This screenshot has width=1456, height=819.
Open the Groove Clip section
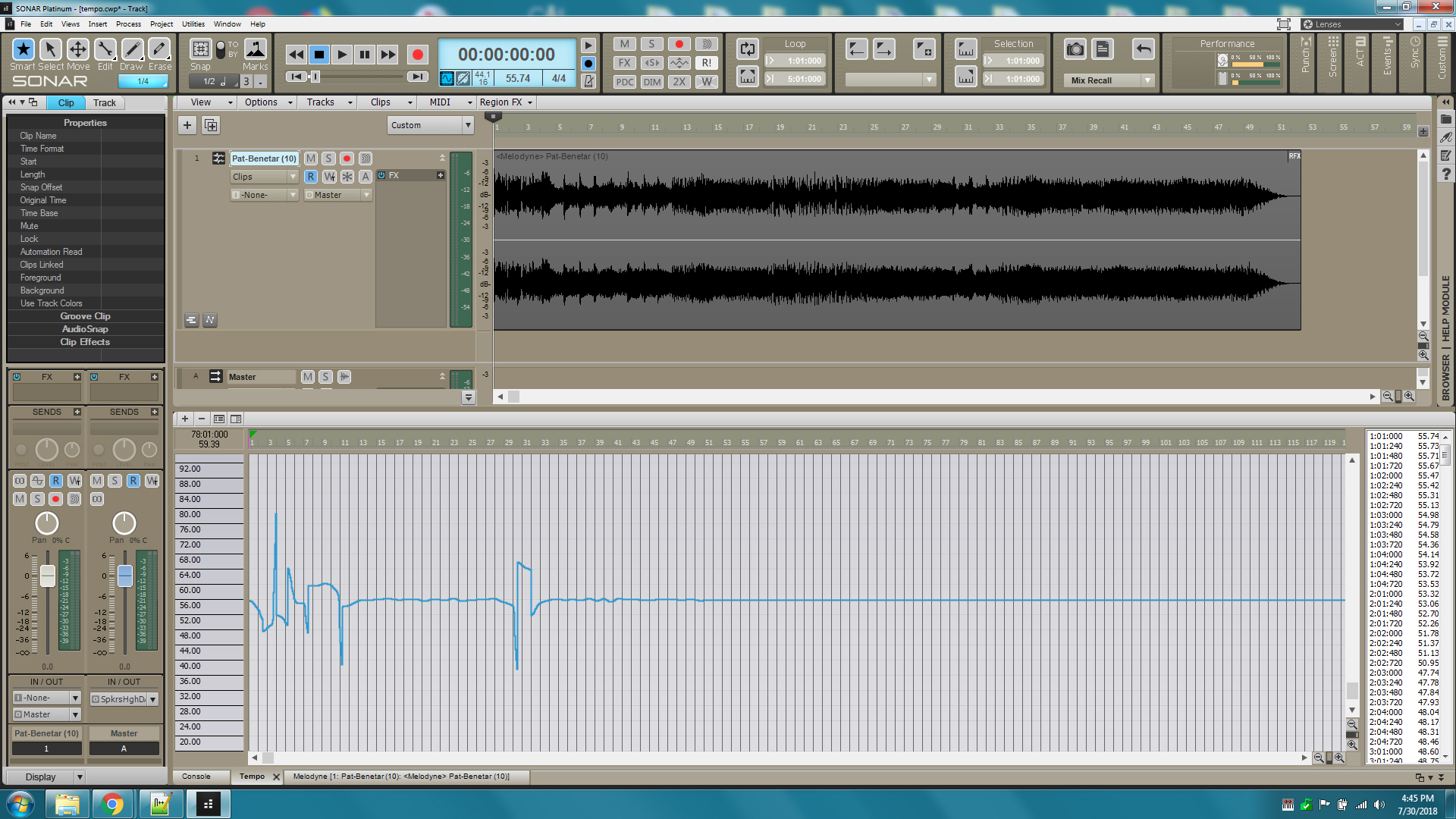[85, 316]
